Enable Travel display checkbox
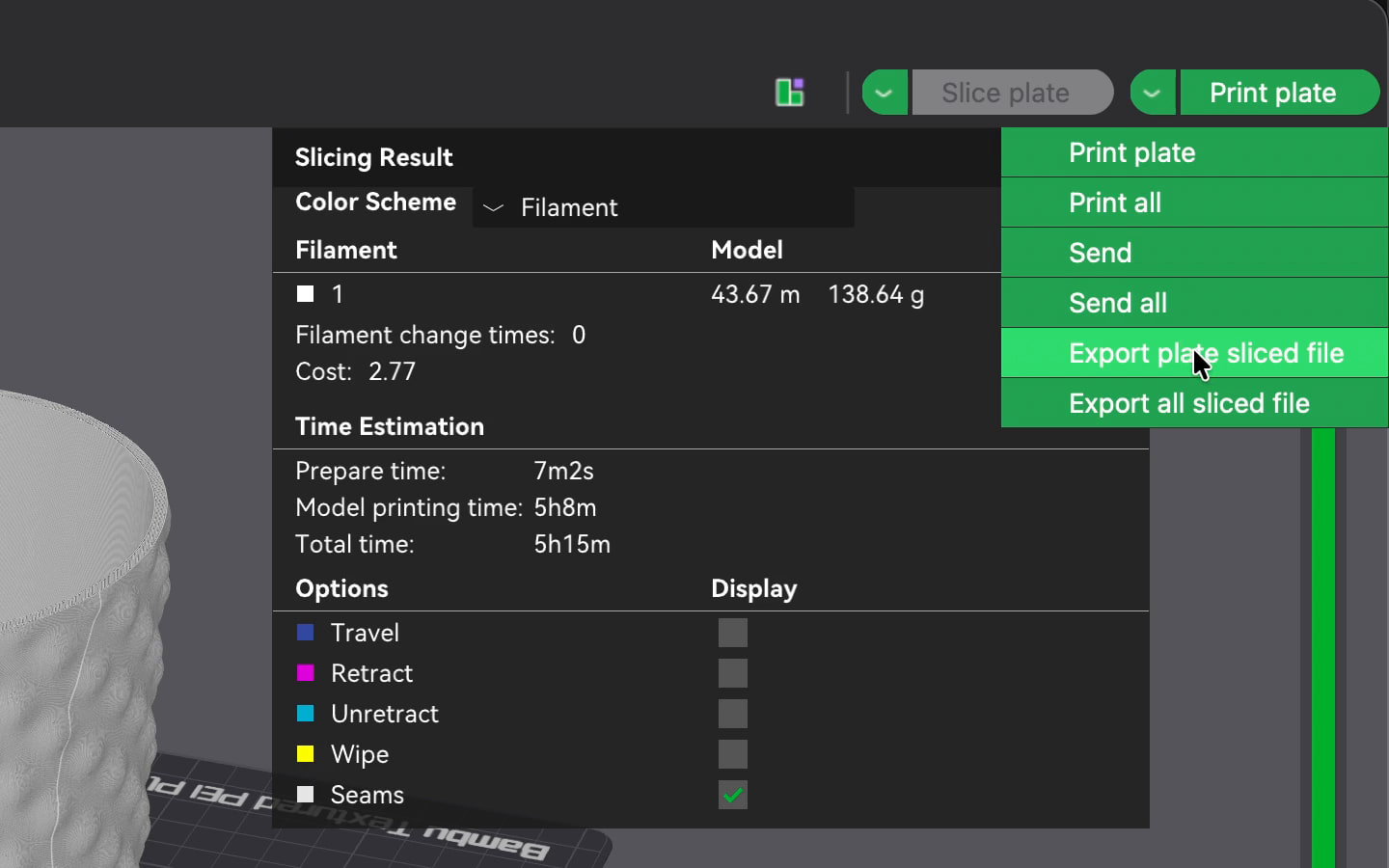This screenshot has height=868, width=1389. click(733, 633)
